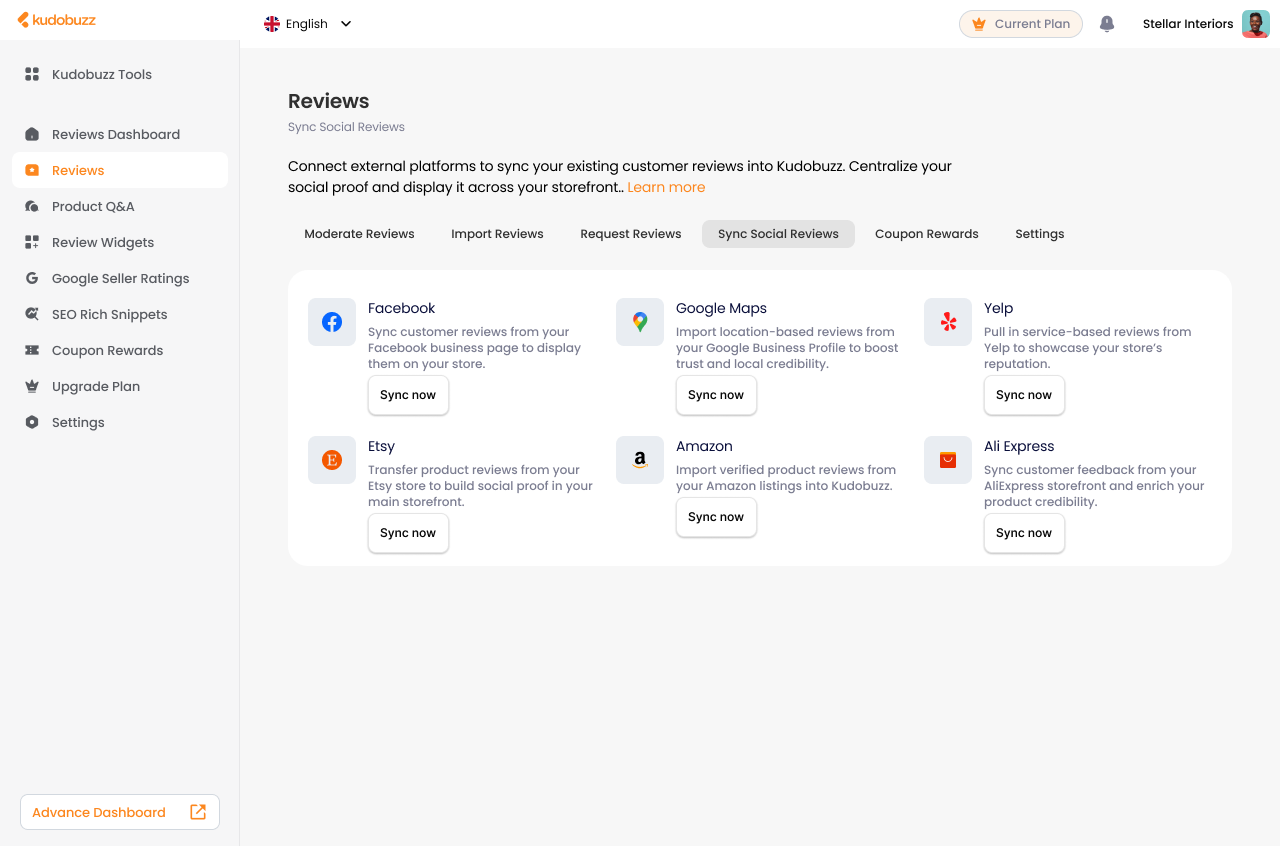
Task: Click the Reviews Dashboard home icon
Action: (x=32, y=134)
